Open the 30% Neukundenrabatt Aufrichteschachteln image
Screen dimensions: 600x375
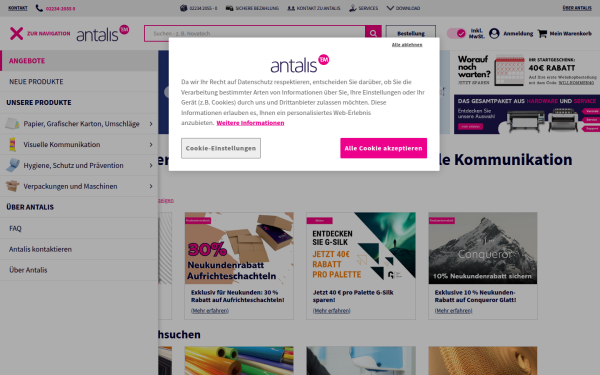point(239,248)
